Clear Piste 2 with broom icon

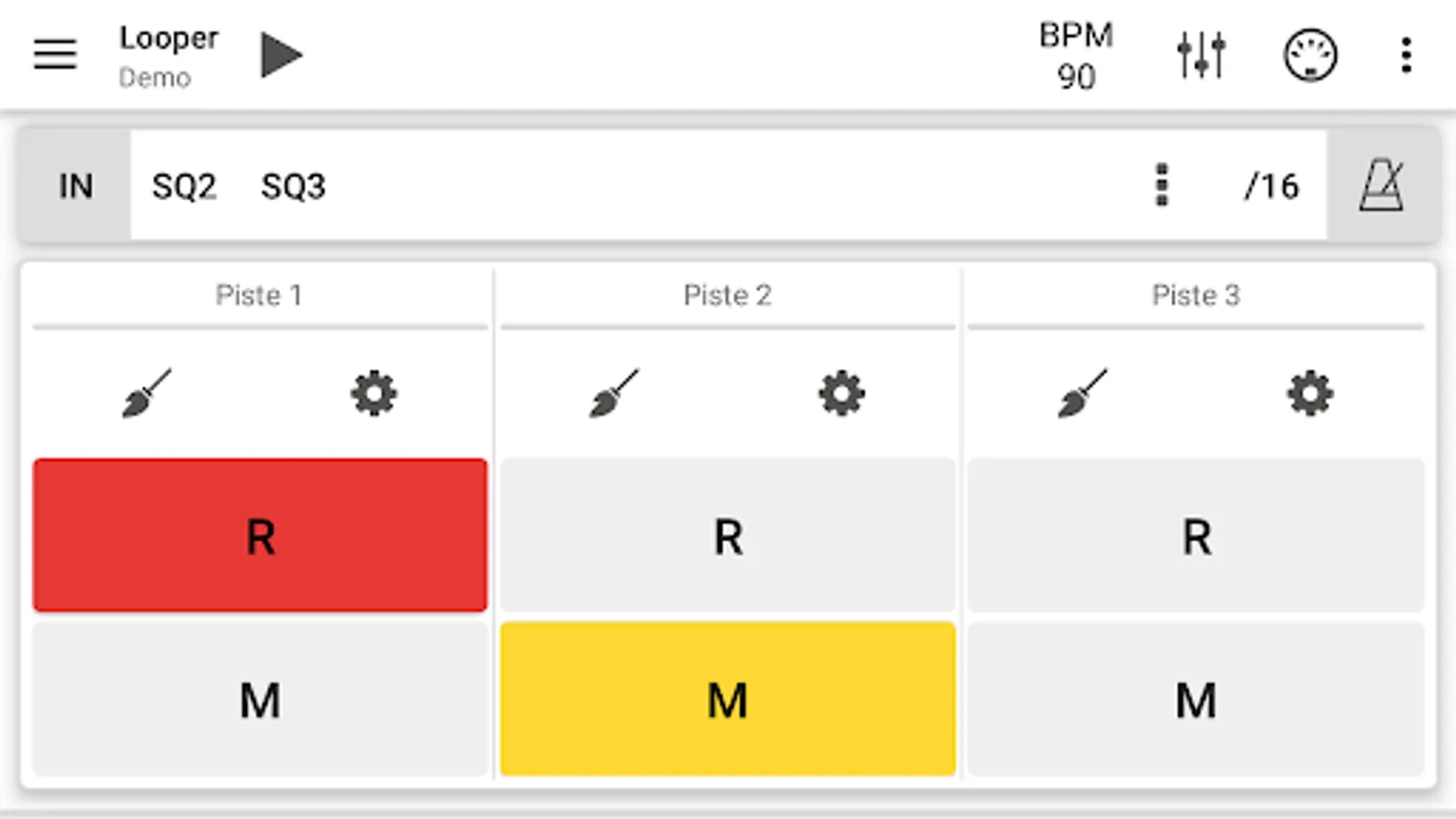614,393
